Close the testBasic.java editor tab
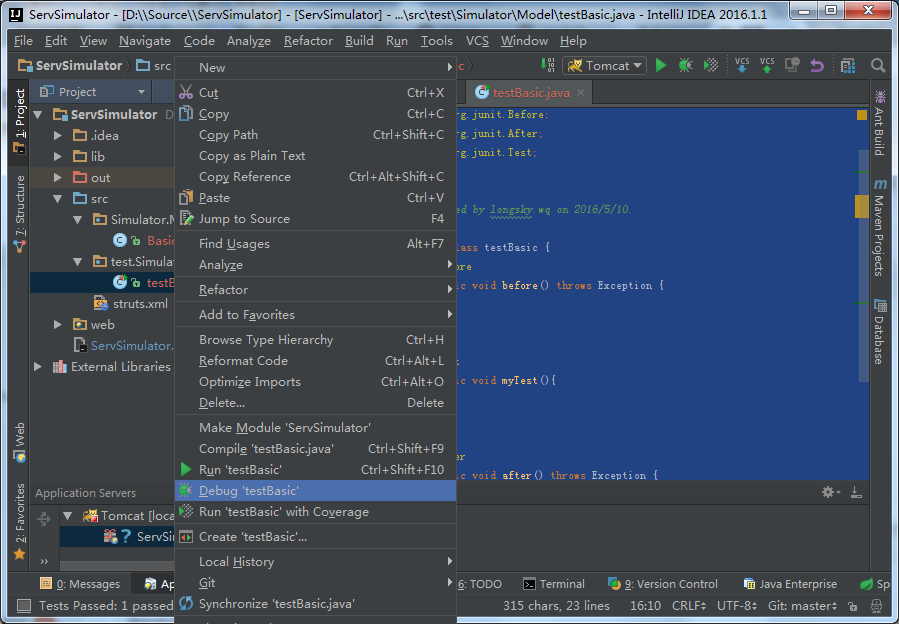Screen dimensions: 899x624 pos(580,92)
